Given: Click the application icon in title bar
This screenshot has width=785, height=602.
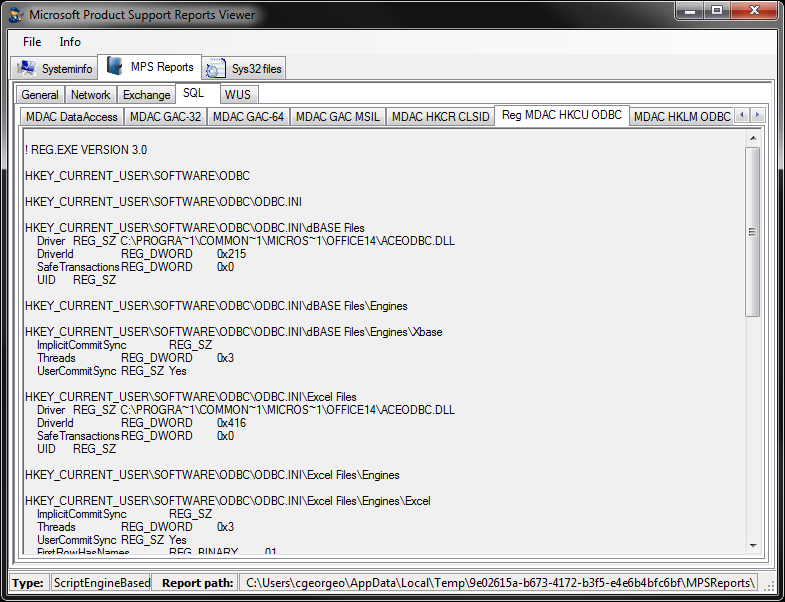Looking at the screenshot, I should tap(15, 15).
